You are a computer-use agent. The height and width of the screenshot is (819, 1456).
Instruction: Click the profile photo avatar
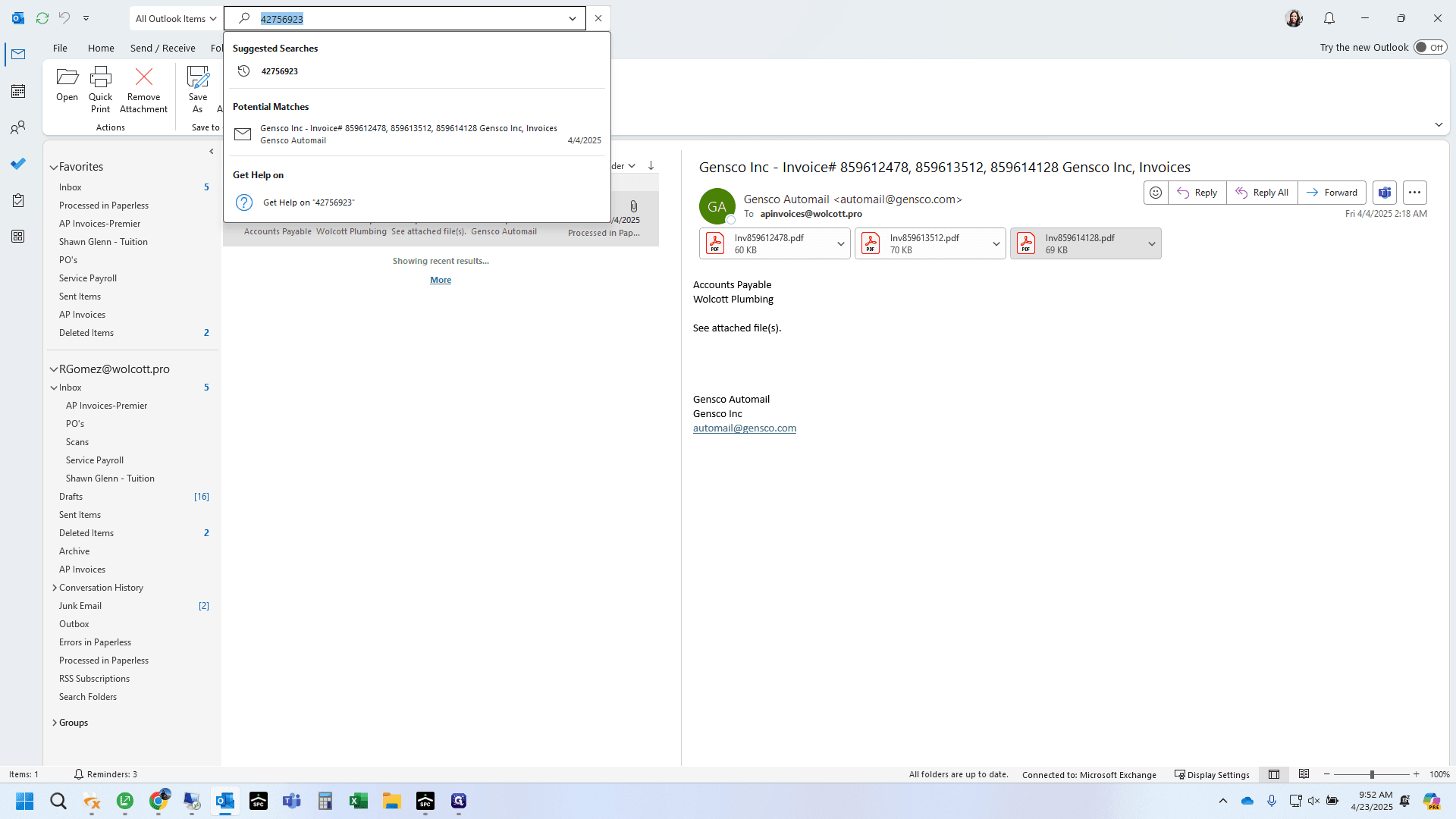(1294, 18)
